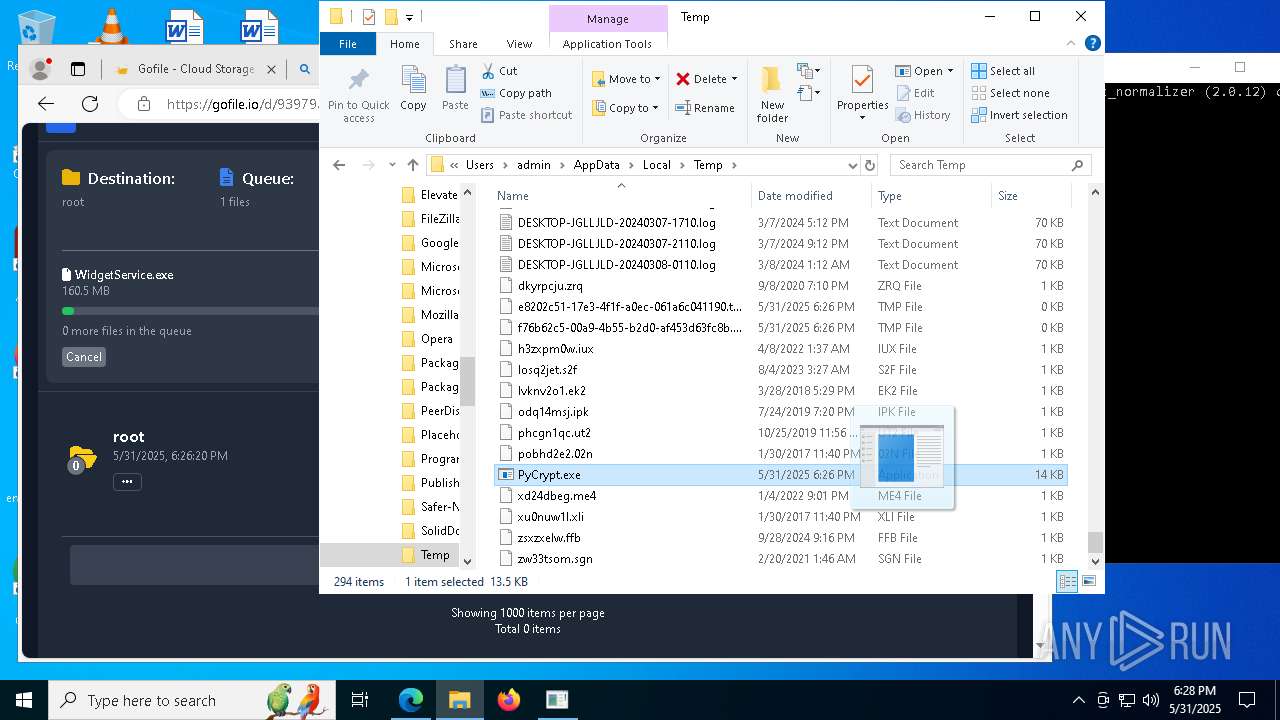Screen dimensions: 1280x720
Task: Open the Open dropdown arrow
Action: [x=950, y=71]
